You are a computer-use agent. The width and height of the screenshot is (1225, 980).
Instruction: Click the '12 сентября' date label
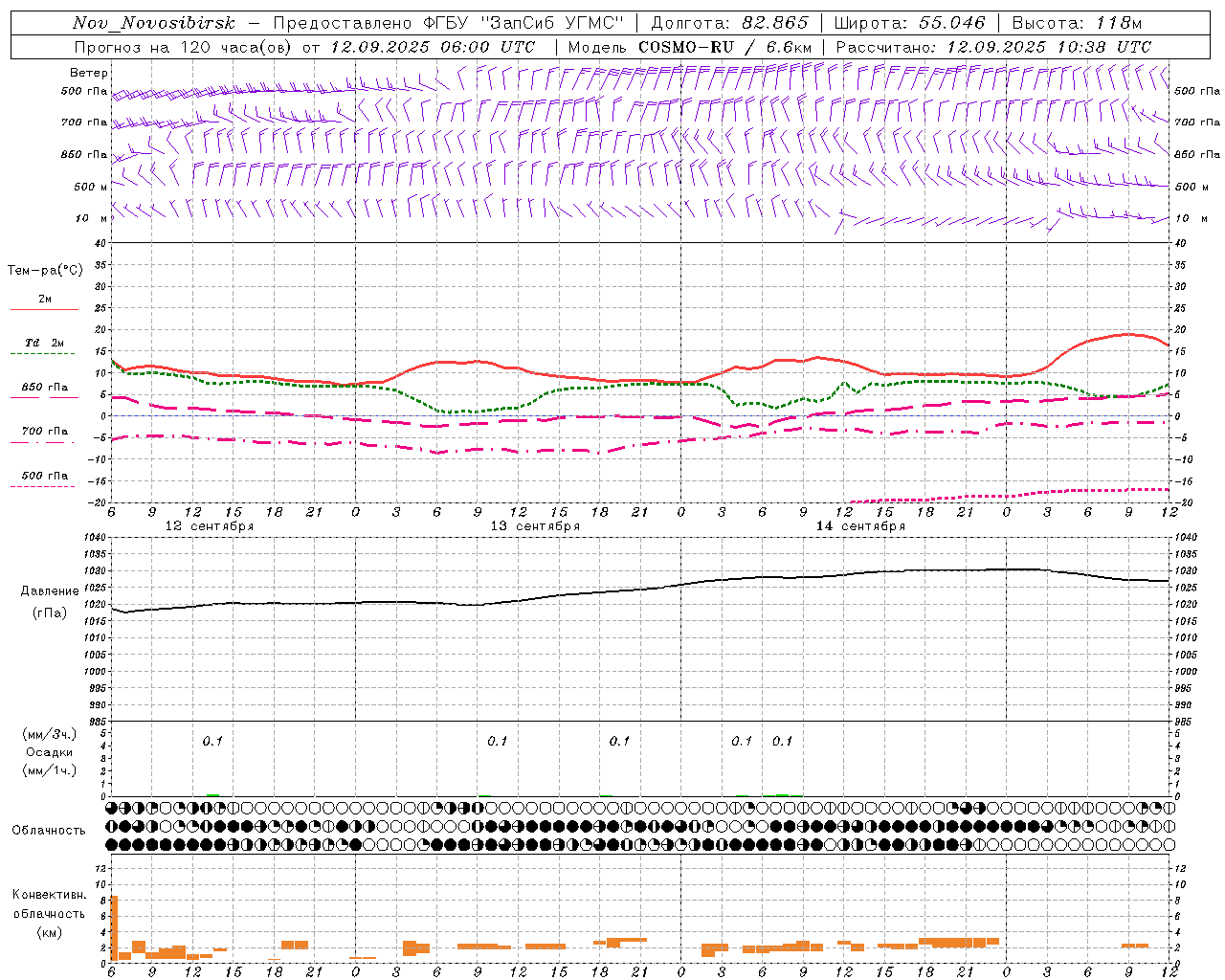coord(210,526)
